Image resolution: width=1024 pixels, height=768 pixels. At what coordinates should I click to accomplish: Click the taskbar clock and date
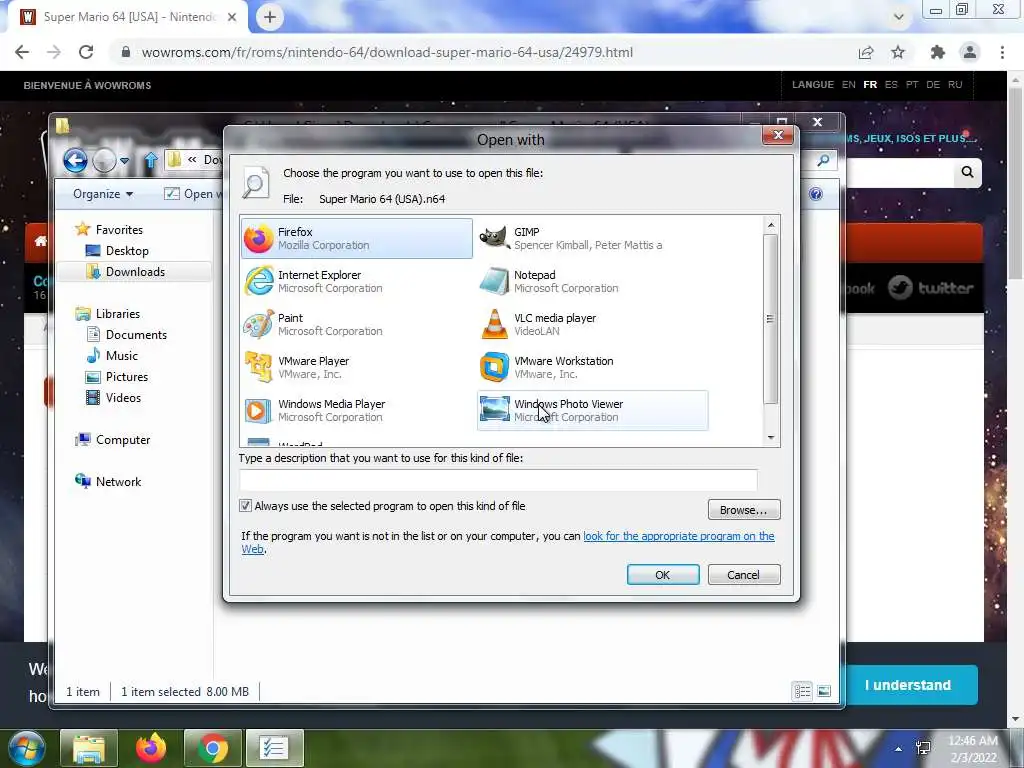coord(972,749)
